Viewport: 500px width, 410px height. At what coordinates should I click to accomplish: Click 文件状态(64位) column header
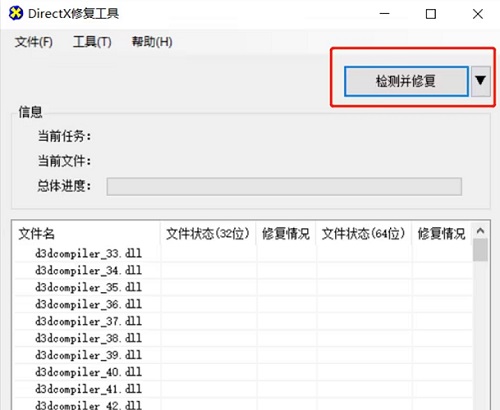(364, 233)
